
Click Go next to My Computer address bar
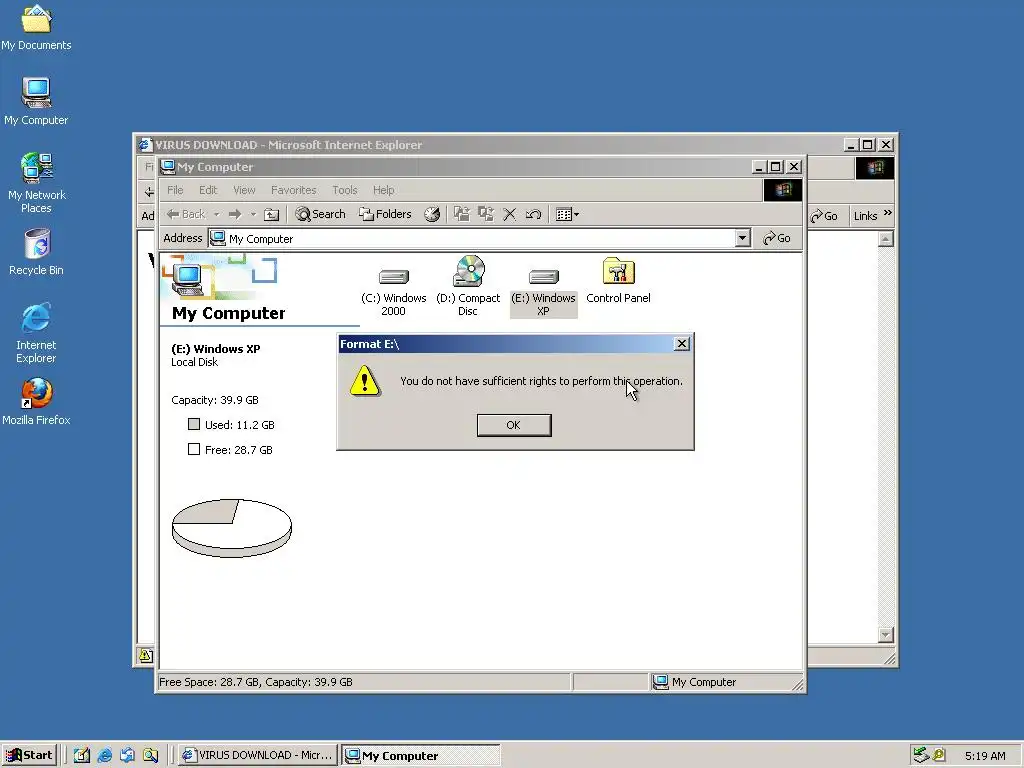(x=777, y=238)
